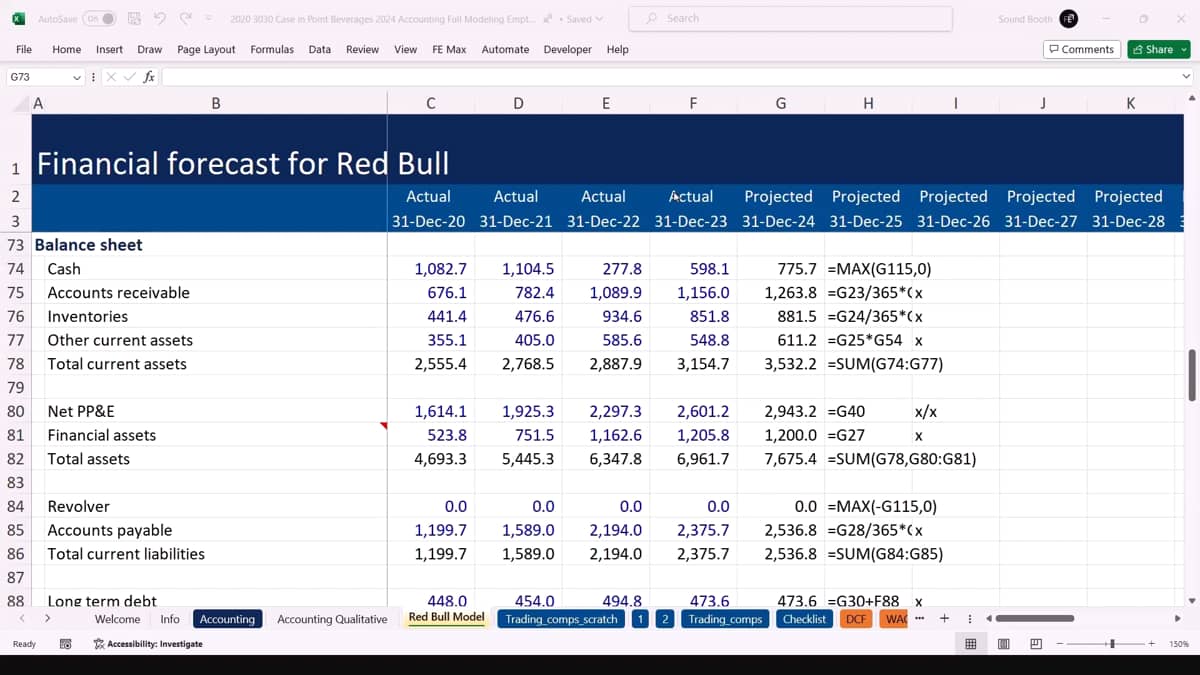The width and height of the screenshot is (1200, 675).
Task: Cancel formula entry with the X icon
Action: [112, 77]
